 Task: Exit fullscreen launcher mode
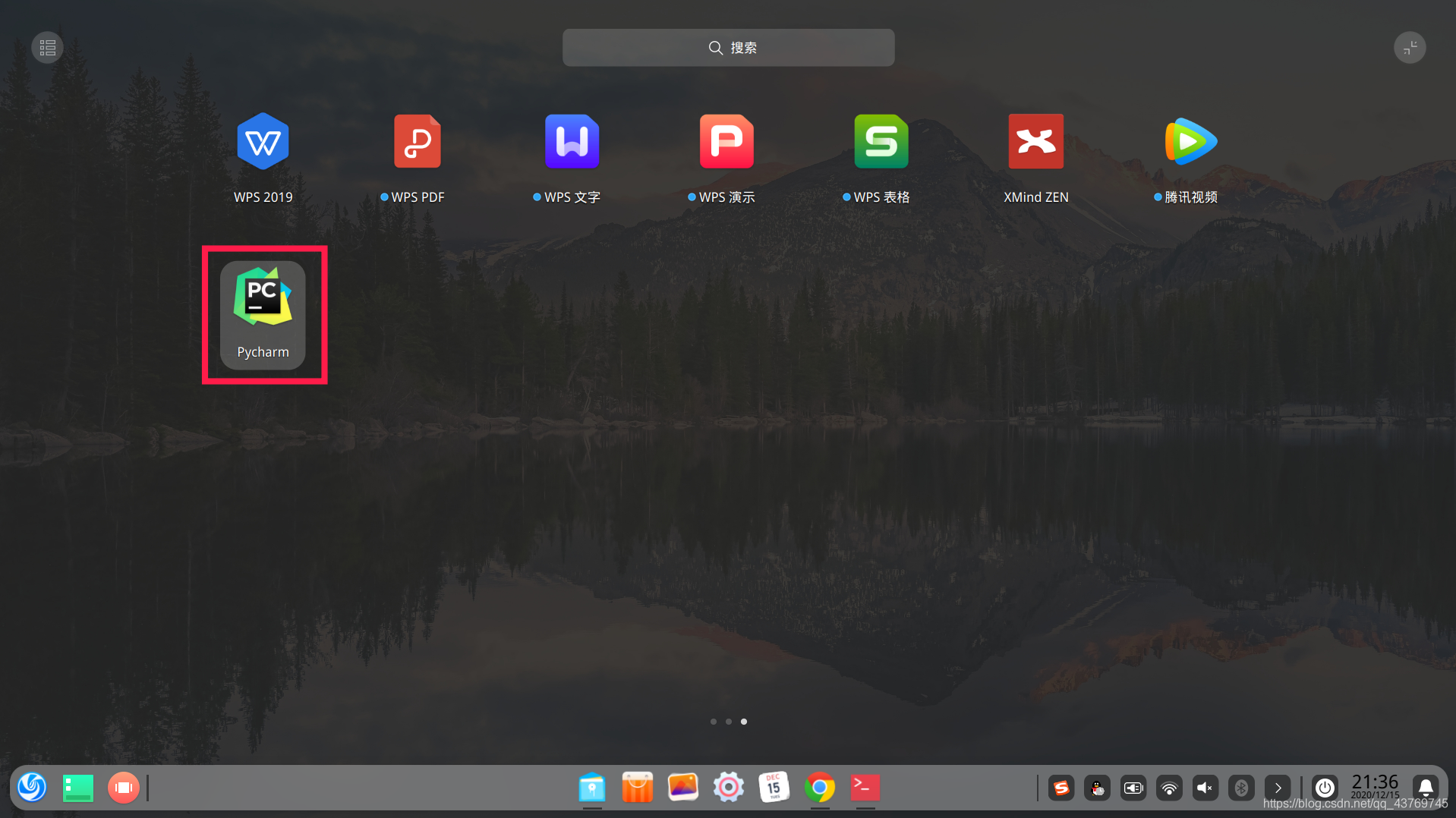click(x=1410, y=48)
